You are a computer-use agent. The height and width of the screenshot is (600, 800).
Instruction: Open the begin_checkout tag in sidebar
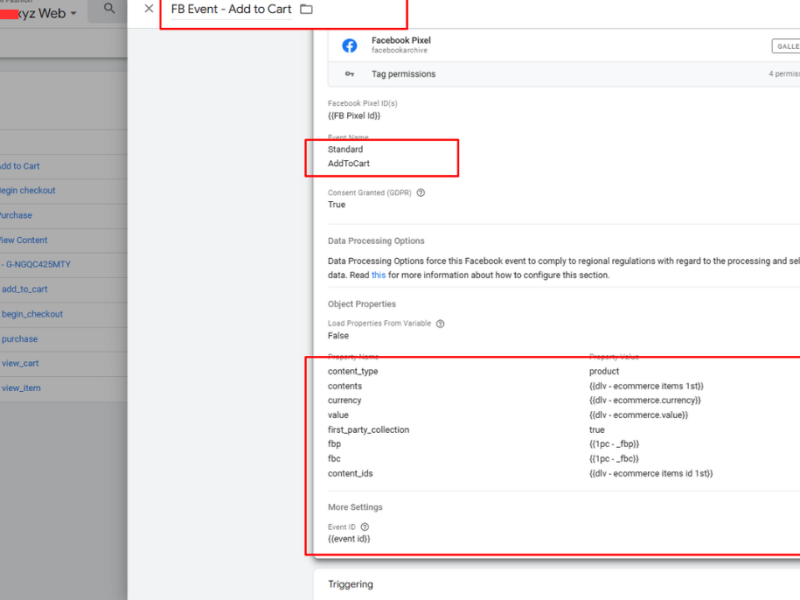32,314
